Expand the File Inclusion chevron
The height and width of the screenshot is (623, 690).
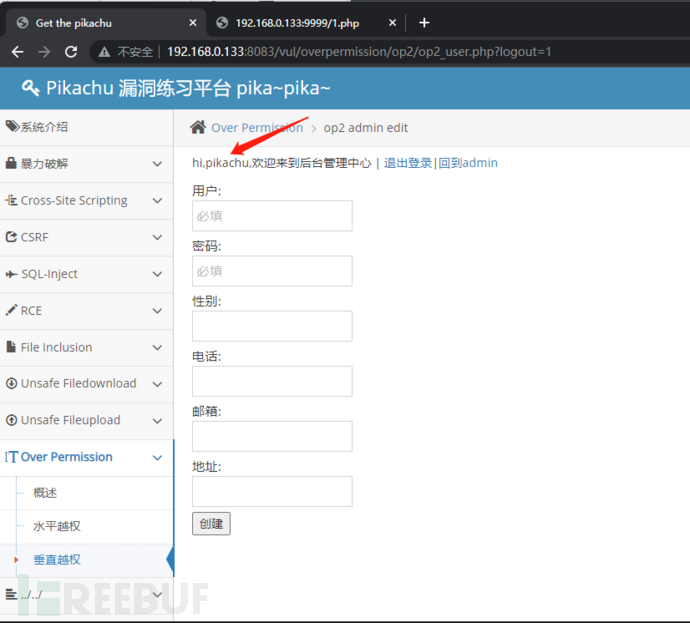coord(157,348)
